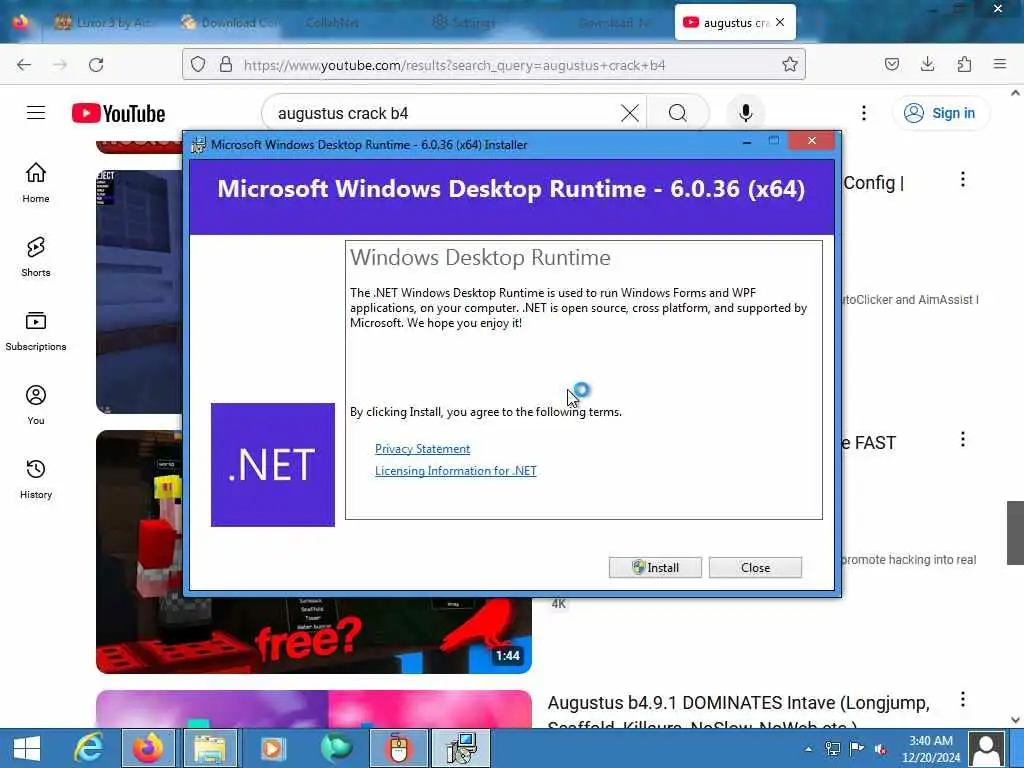Open tracking protection shield icon

198,65
